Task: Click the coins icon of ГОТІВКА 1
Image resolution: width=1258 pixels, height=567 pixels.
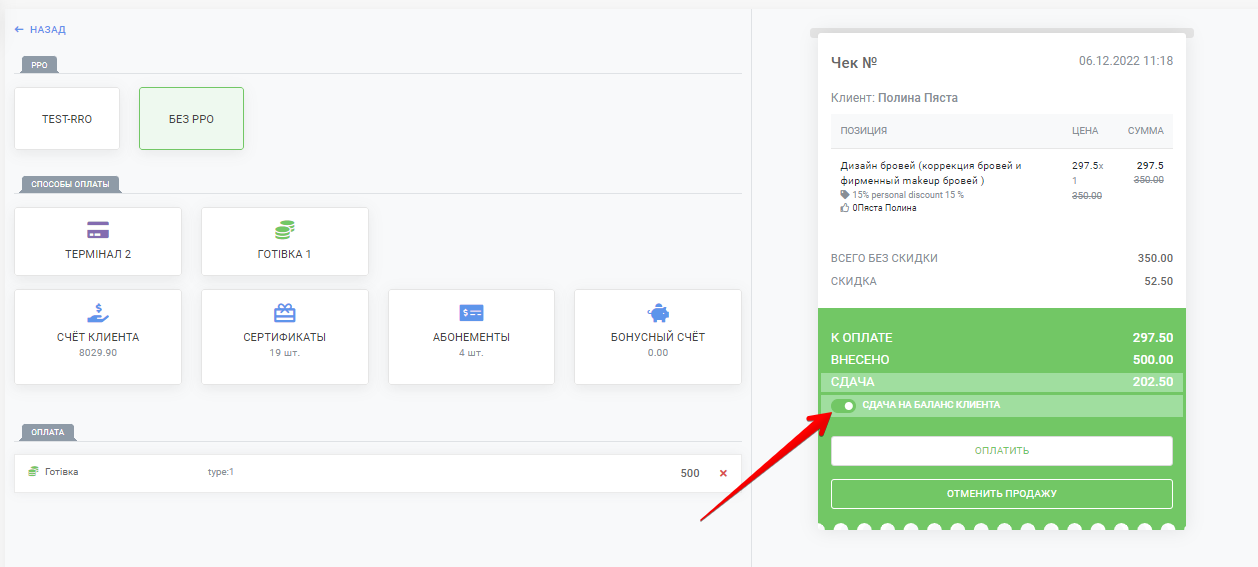Action: [285, 230]
